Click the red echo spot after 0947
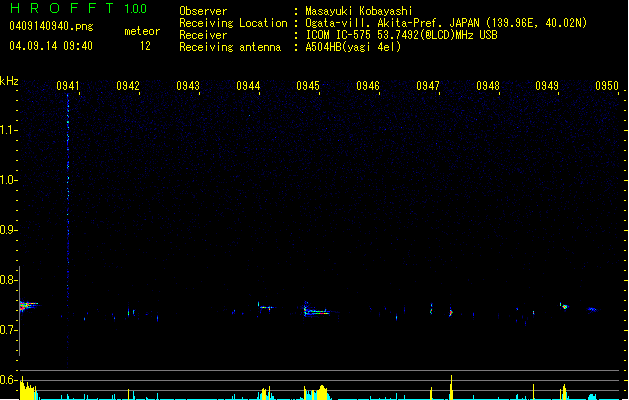The height and width of the screenshot is (400, 629). pyautogui.click(x=451, y=312)
